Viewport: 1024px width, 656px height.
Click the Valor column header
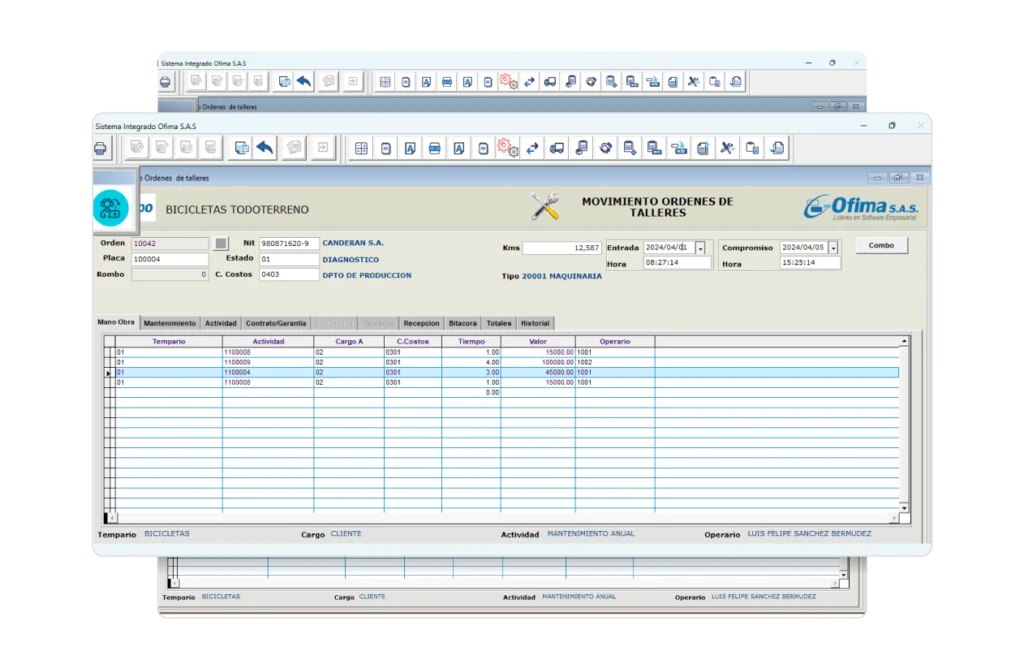537,342
